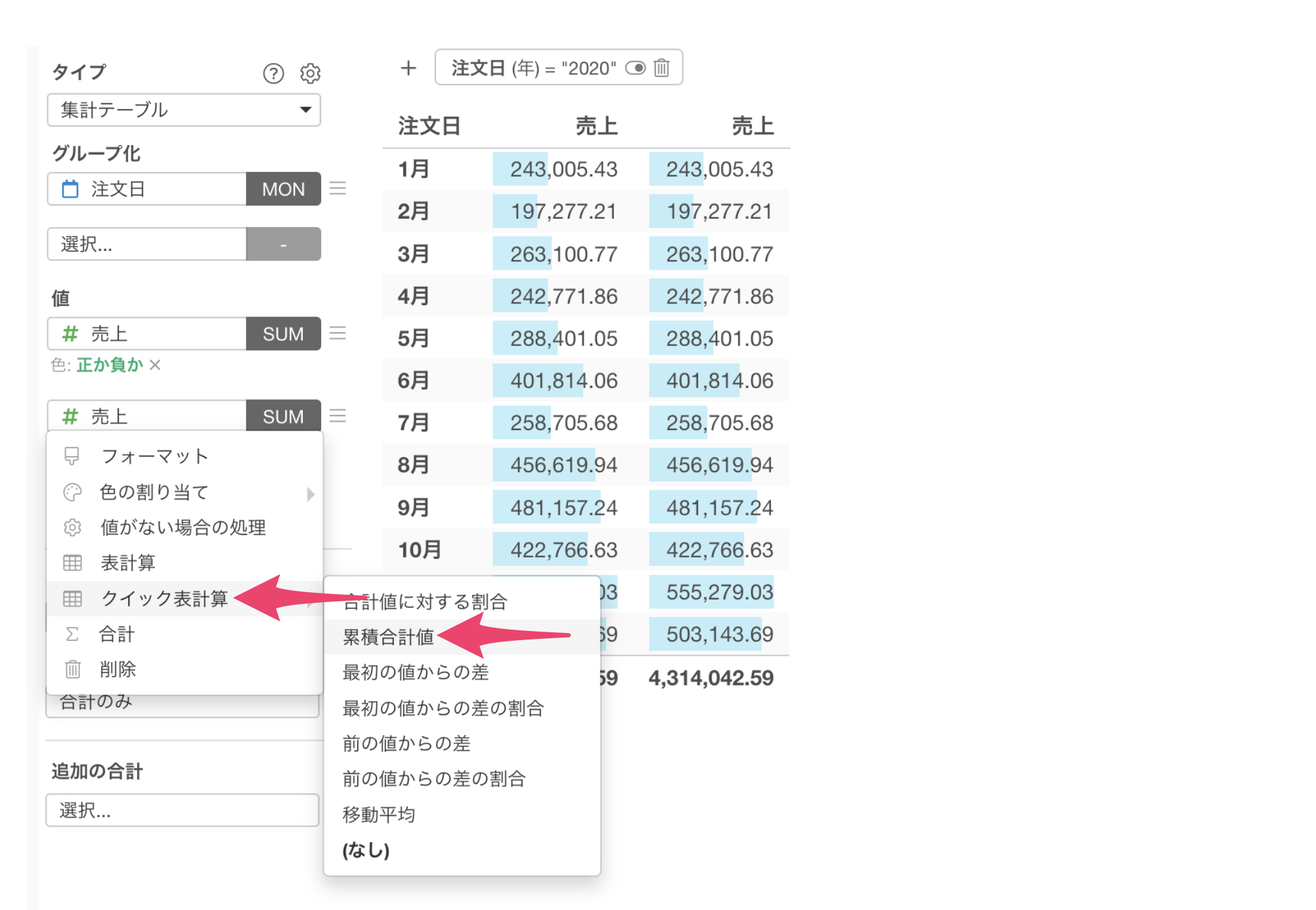
Task: Remove the 正か負か color setting
Action: click(155, 364)
